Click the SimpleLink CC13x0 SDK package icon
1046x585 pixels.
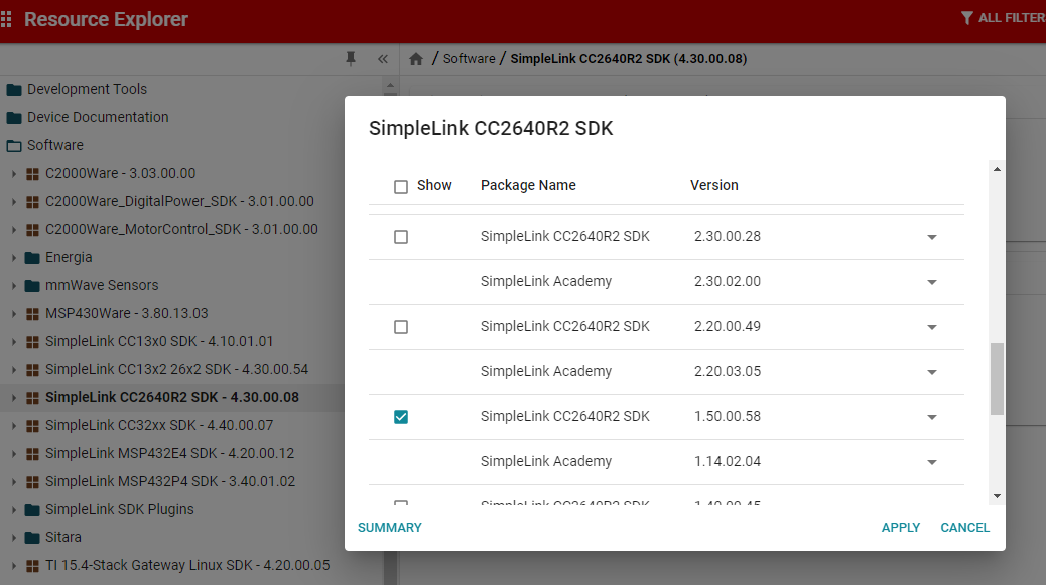(32, 342)
